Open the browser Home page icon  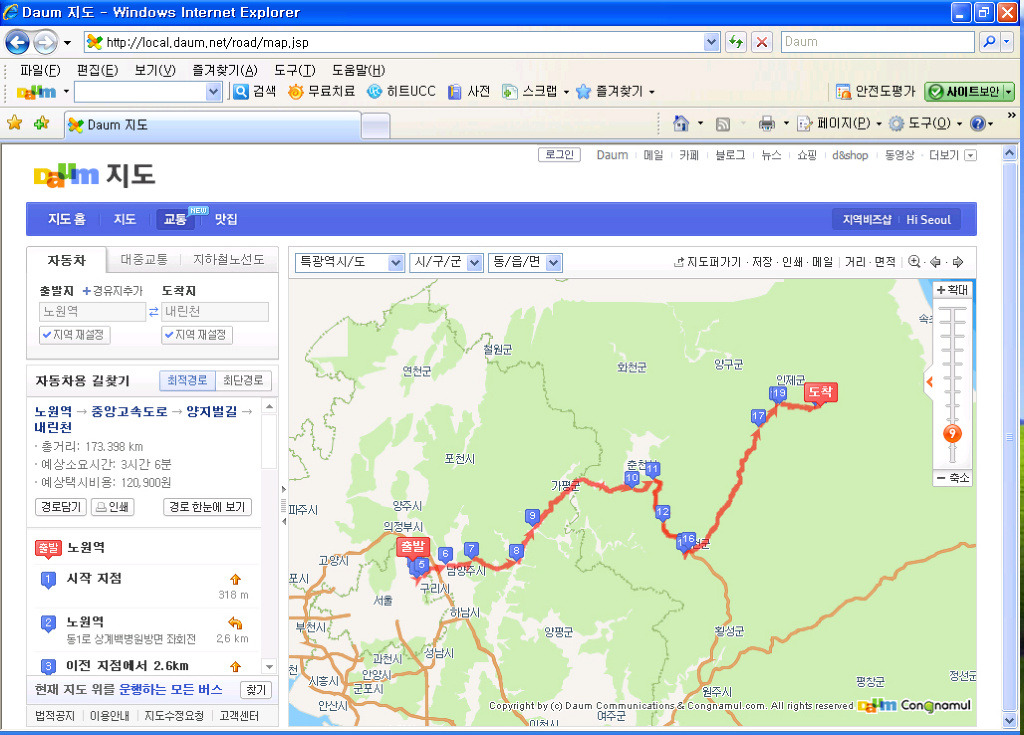(x=681, y=123)
